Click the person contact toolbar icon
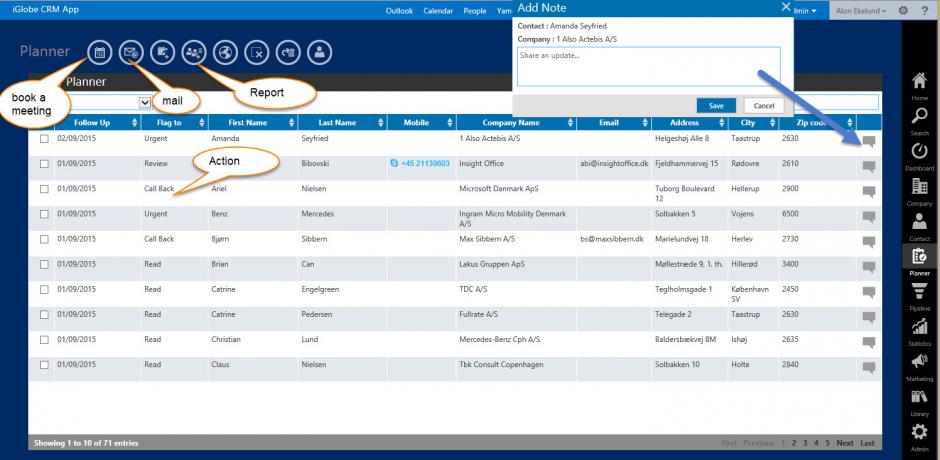The image size is (940, 460). coord(320,53)
